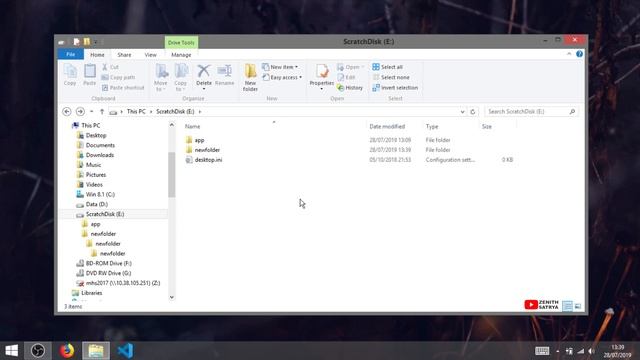This screenshot has height=360, width=640.
Task: Click Select none in ribbon
Action: [x=391, y=77]
